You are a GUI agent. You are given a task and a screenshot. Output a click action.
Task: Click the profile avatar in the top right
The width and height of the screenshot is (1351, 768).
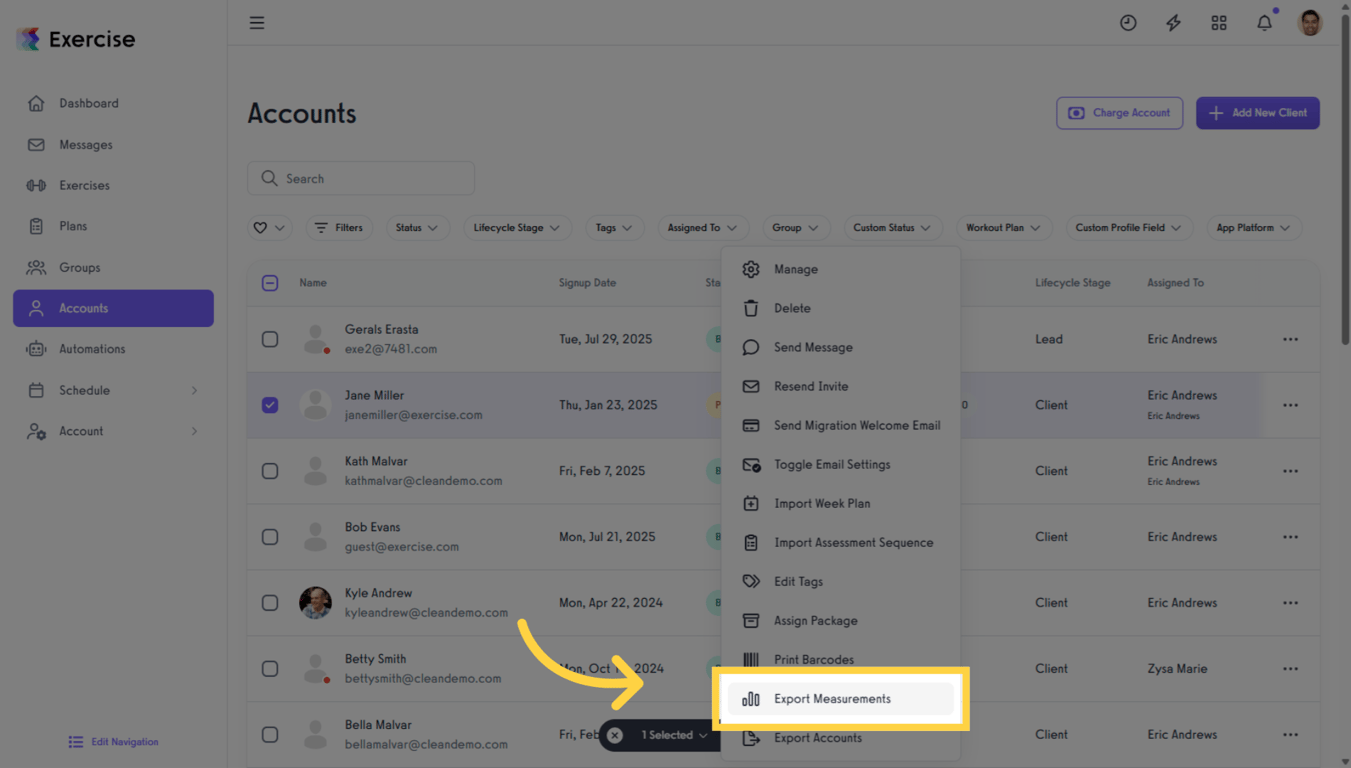[1309, 22]
